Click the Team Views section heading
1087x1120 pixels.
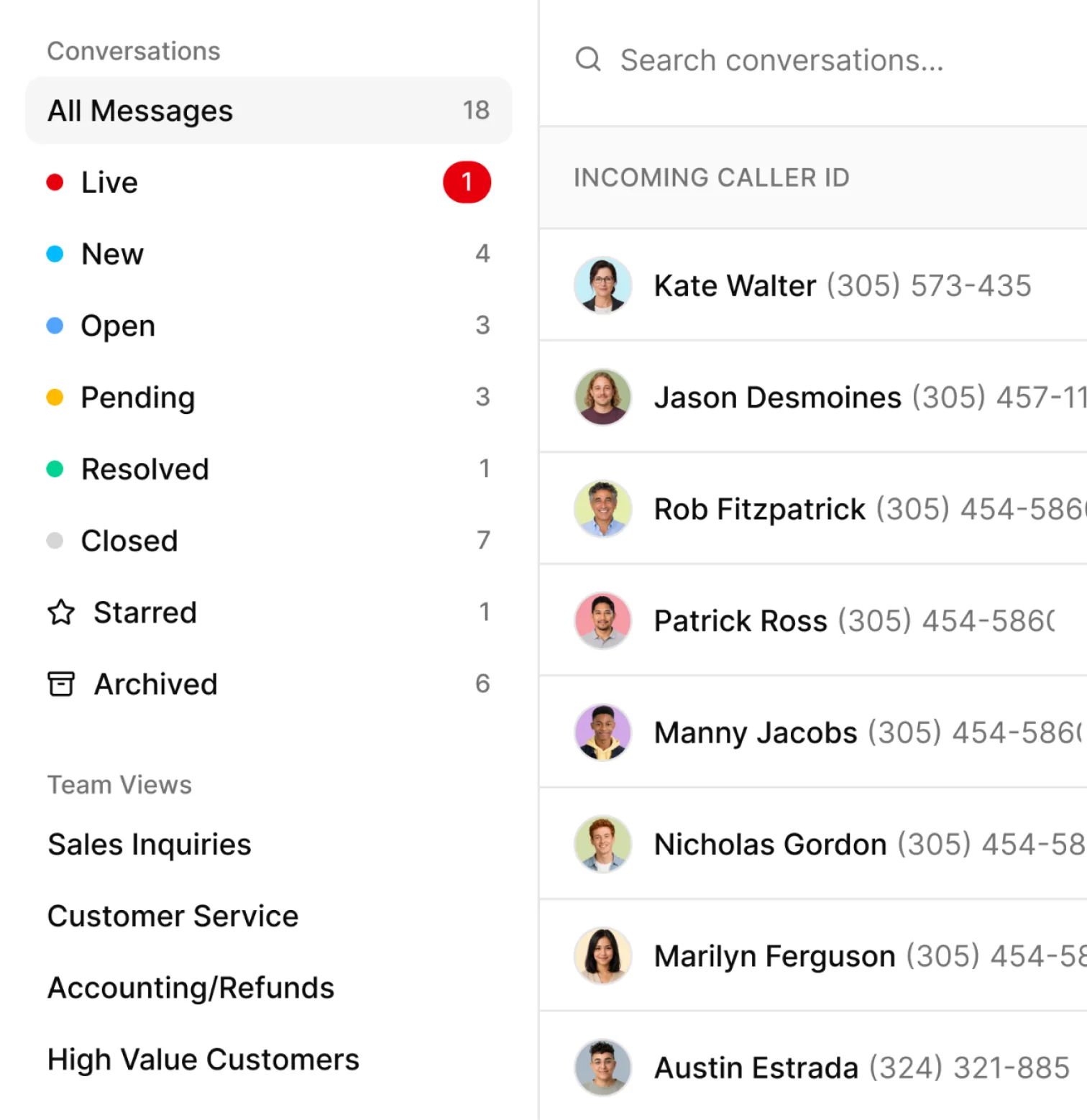point(119,785)
